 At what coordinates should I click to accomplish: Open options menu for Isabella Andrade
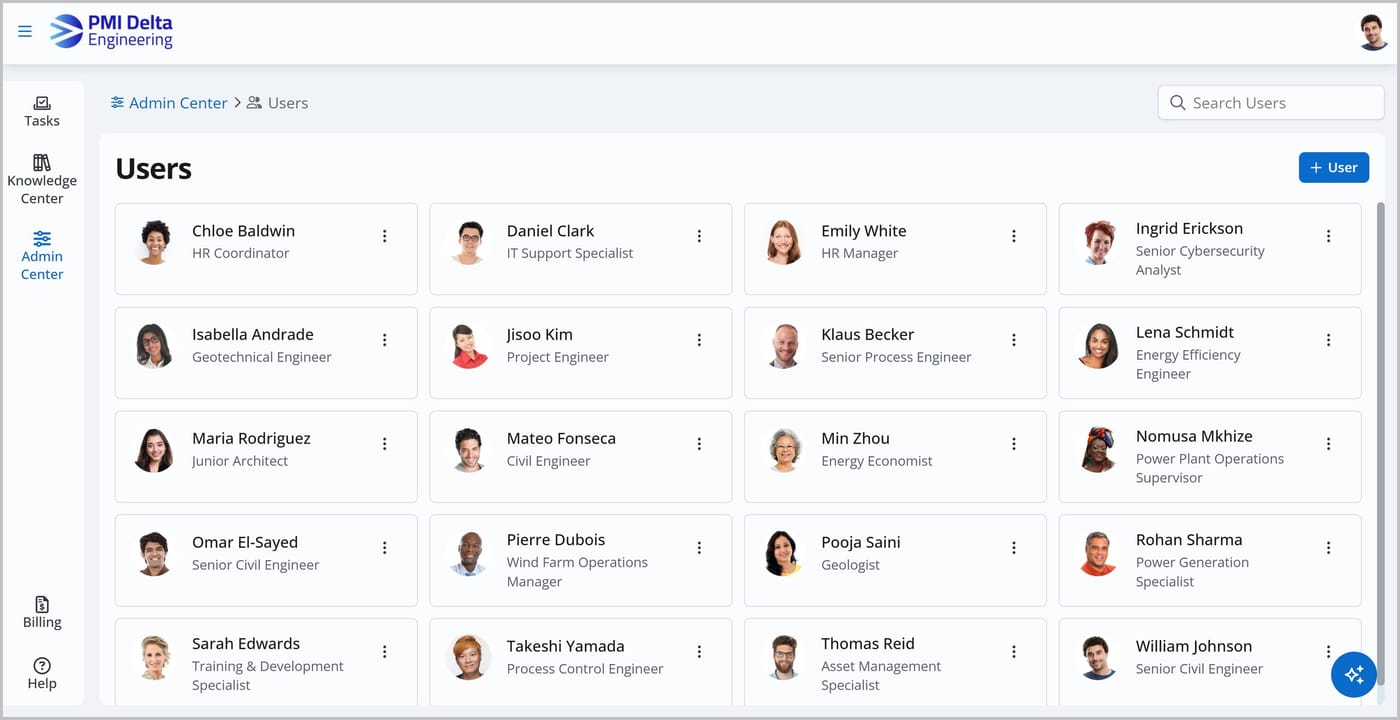(x=384, y=340)
